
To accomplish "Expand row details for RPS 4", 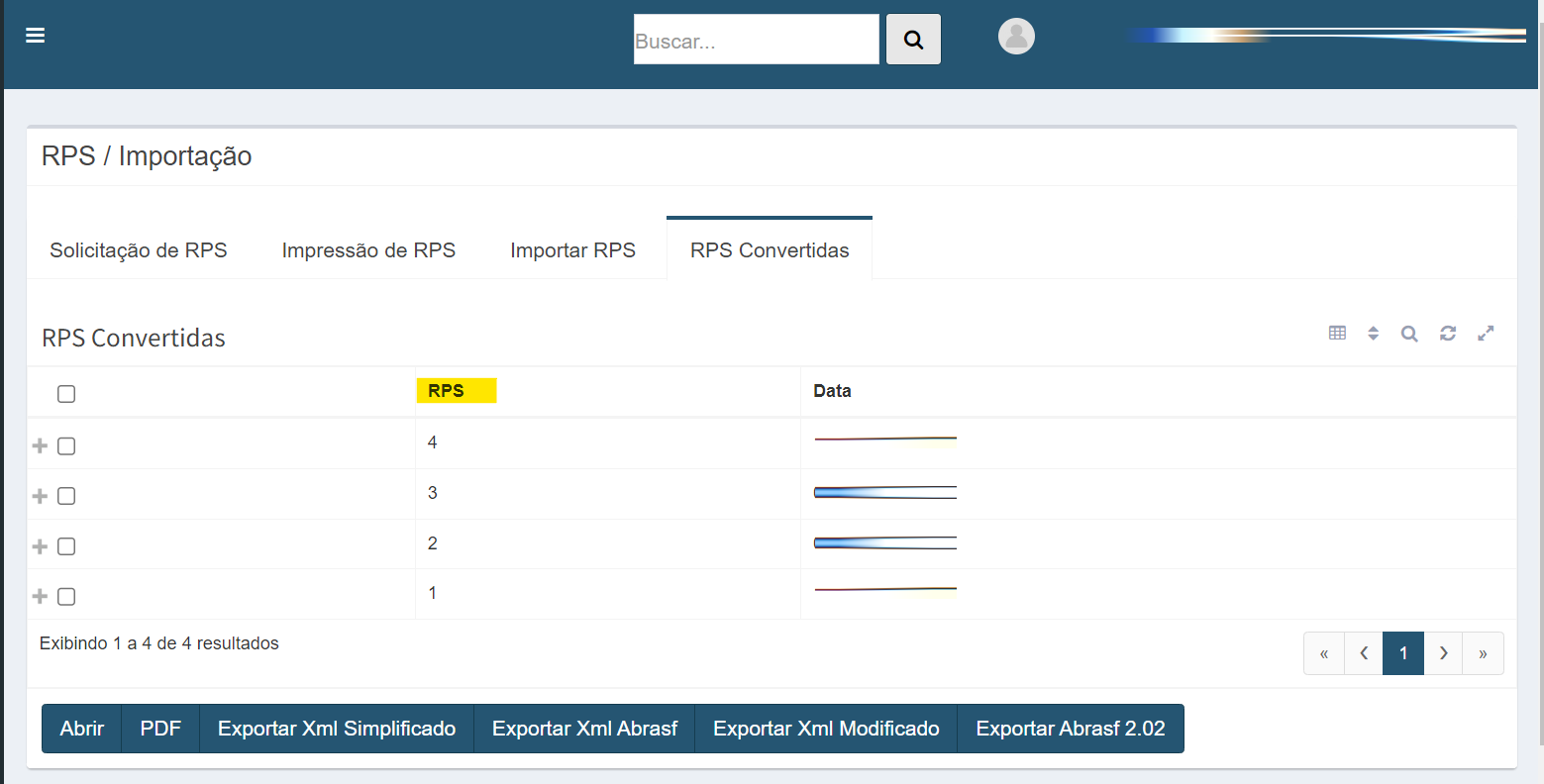I will pos(40,446).
